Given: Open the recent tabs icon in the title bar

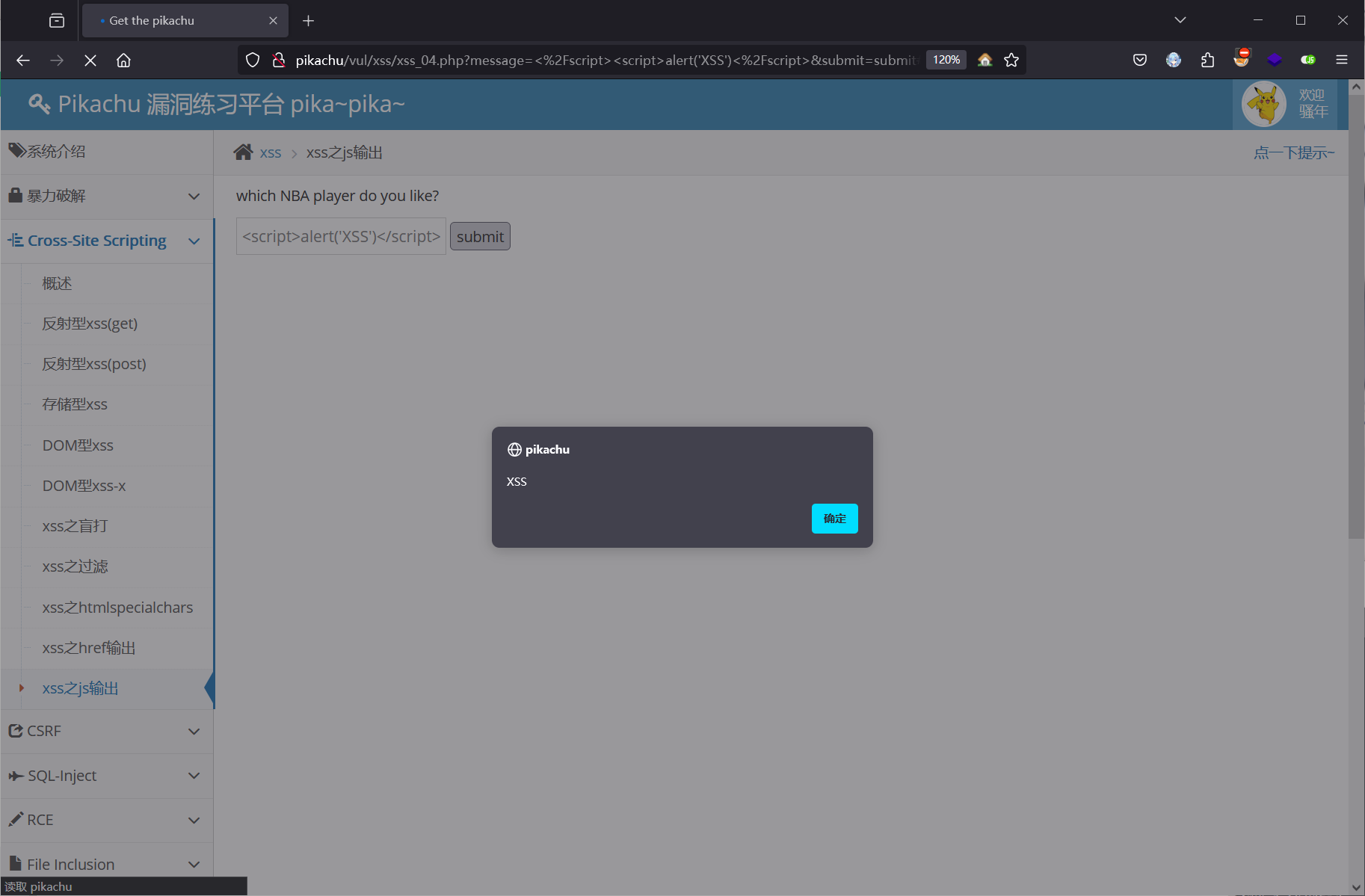Looking at the screenshot, I should (x=57, y=20).
